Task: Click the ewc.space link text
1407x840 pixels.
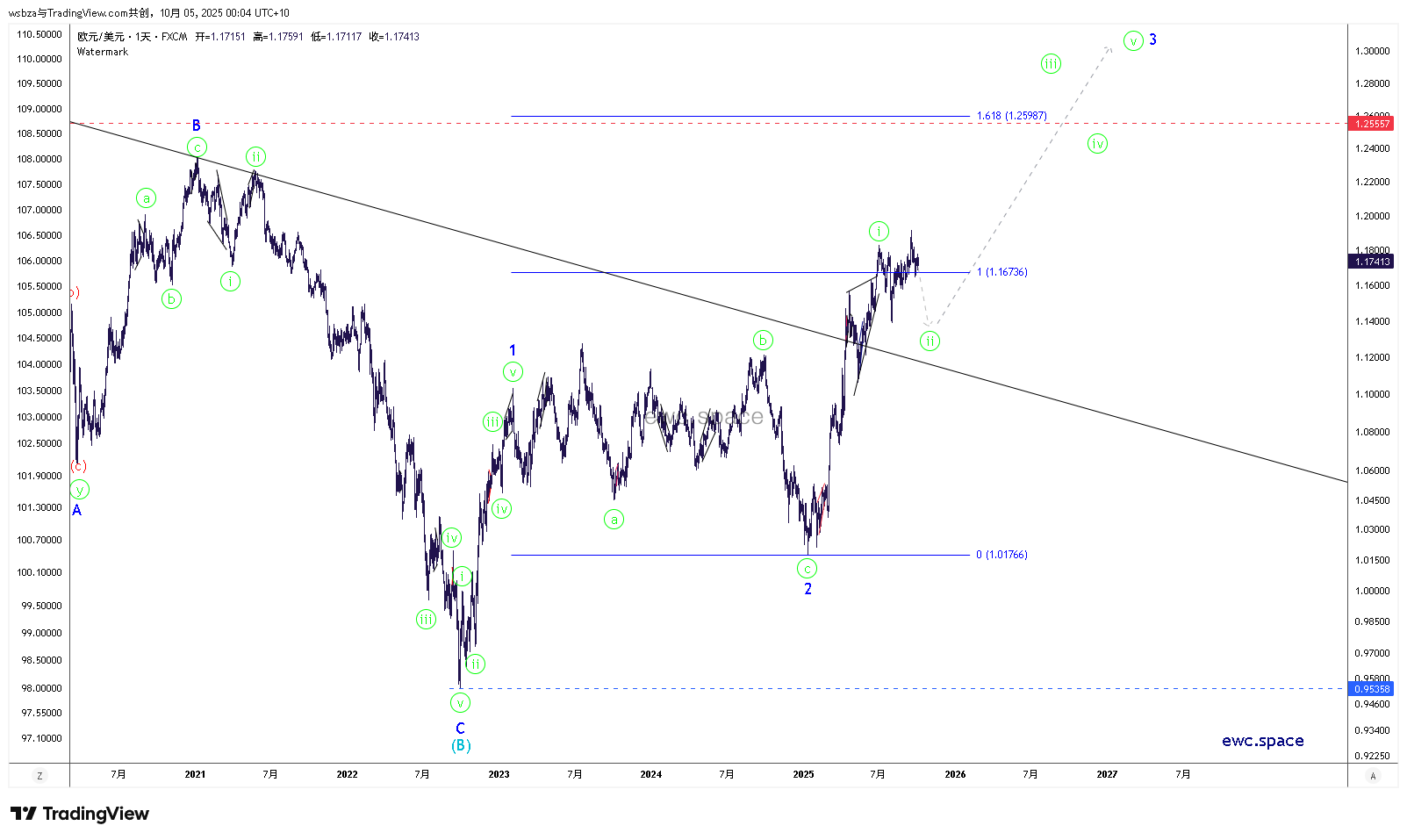Action: tap(1262, 741)
